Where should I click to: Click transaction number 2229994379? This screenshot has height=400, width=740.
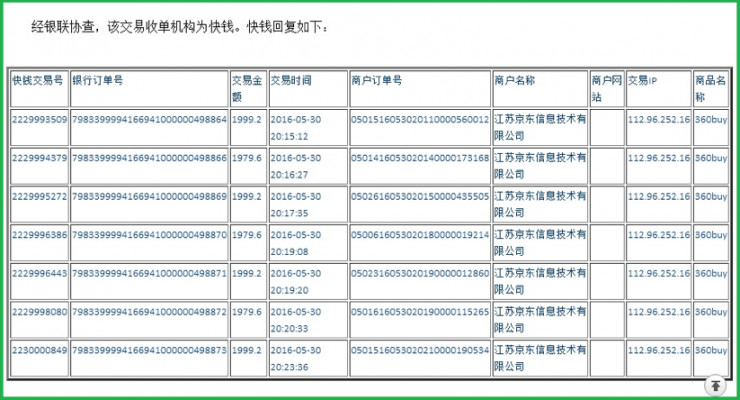pyautogui.click(x=40, y=158)
